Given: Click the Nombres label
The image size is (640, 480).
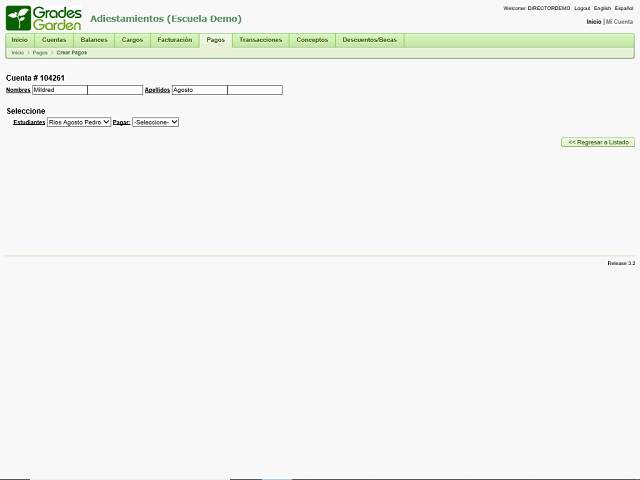Looking at the screenshot, I should (18, 90).
